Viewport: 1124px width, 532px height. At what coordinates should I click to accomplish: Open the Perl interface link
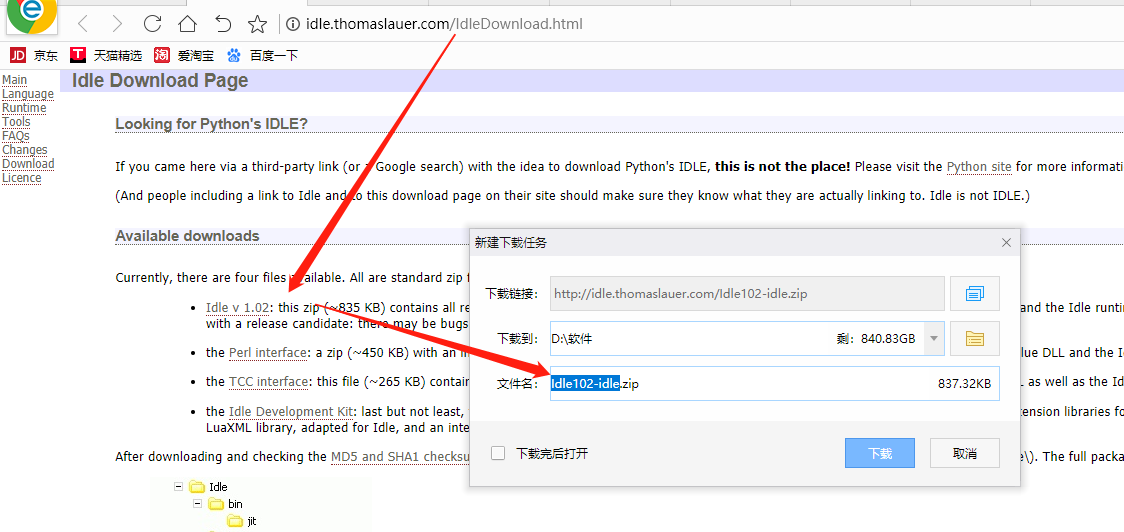coord(267,353)
